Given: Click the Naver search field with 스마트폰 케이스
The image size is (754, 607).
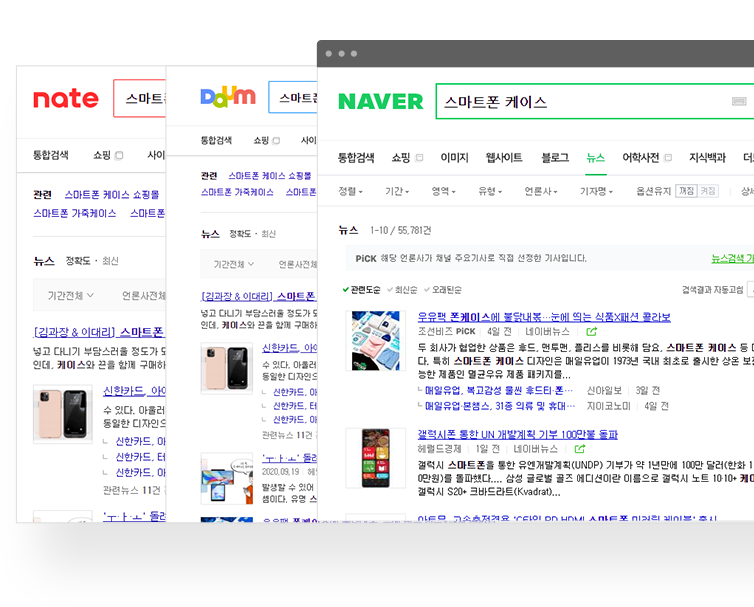Looking at the screenshot, I should (594, 101).
